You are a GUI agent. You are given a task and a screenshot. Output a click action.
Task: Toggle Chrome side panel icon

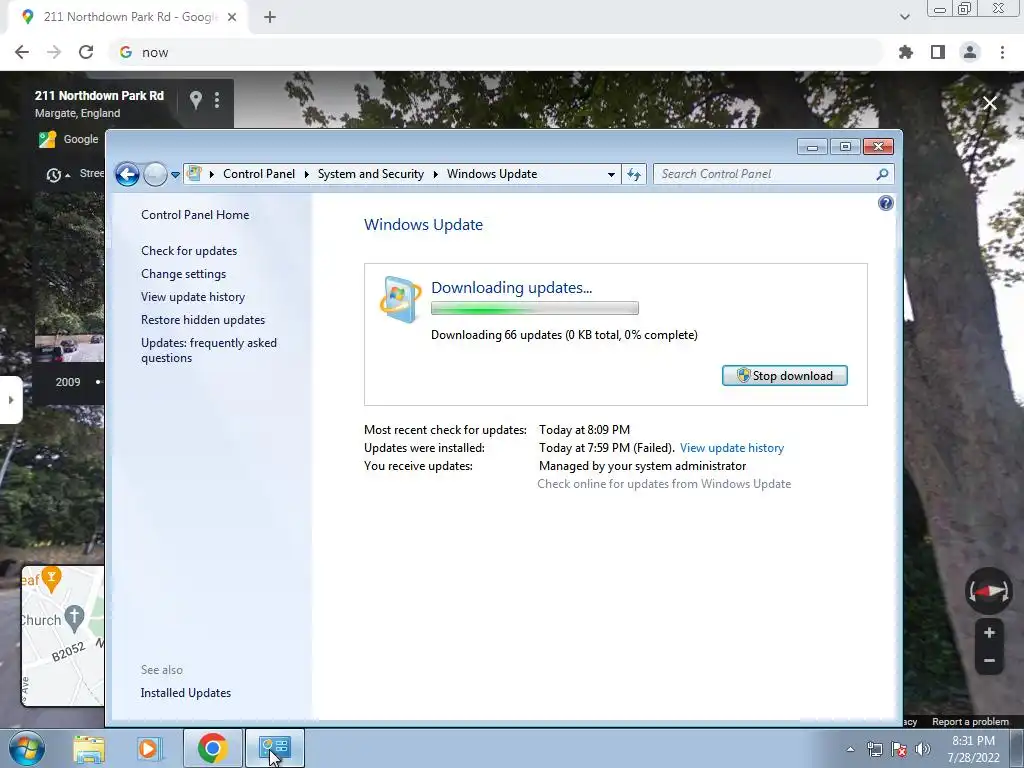pyautogui.click(x=938, y=52)
